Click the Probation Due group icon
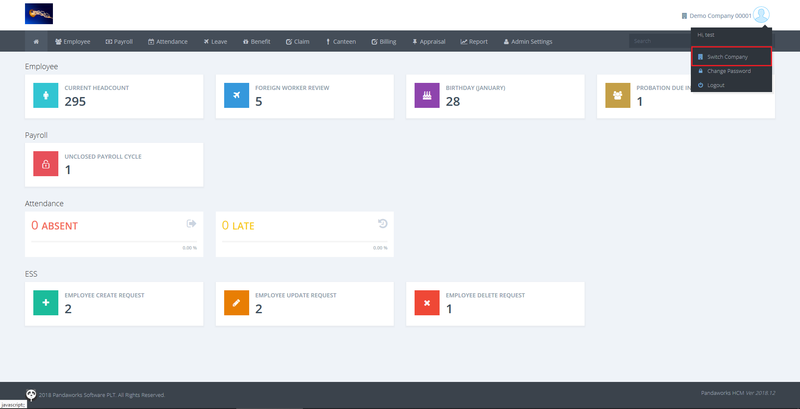 (618, 95)
